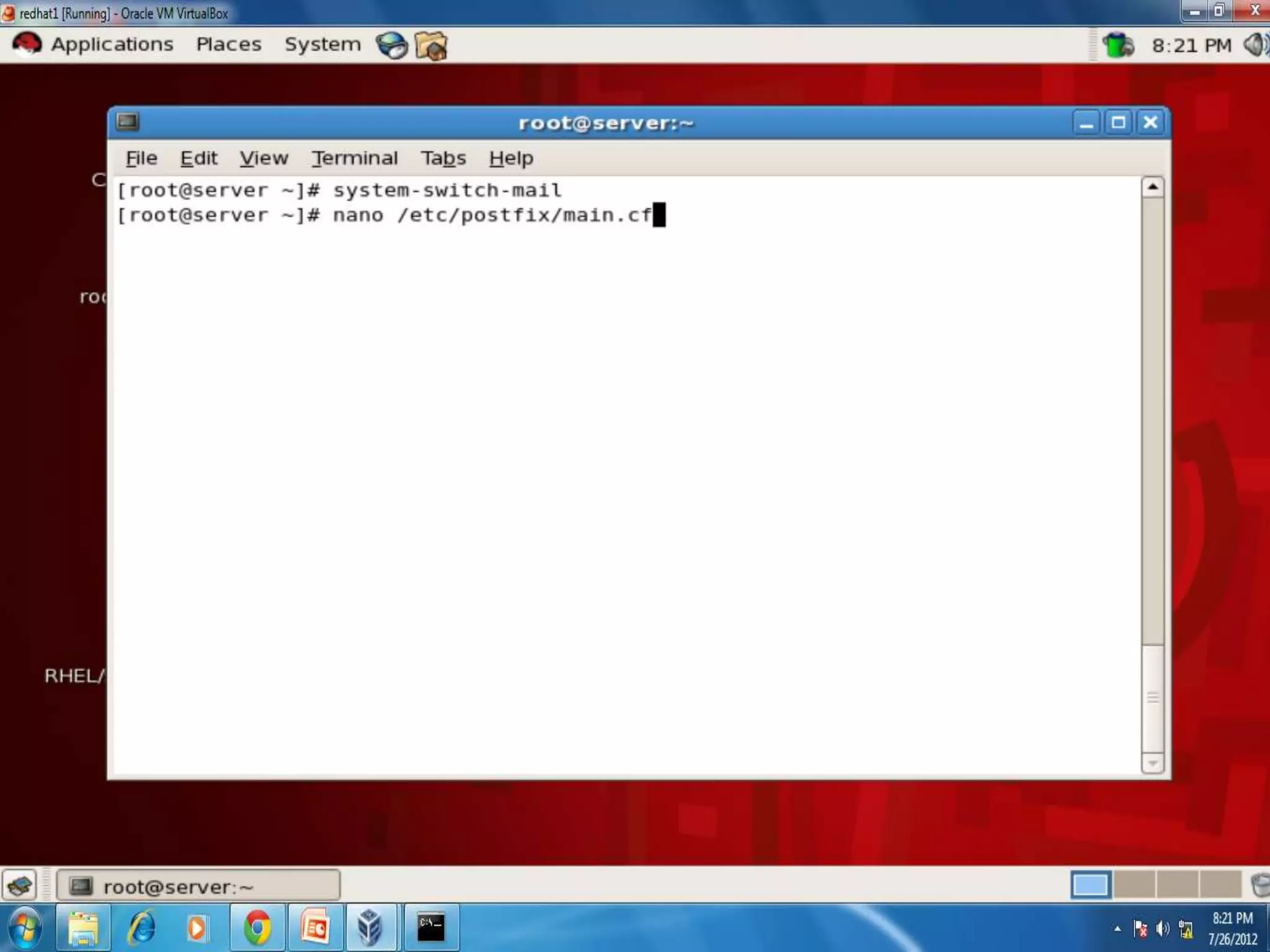Select the root@server taskbar window button
This screenshot has height=952, width=1270.
coord(198,886)
